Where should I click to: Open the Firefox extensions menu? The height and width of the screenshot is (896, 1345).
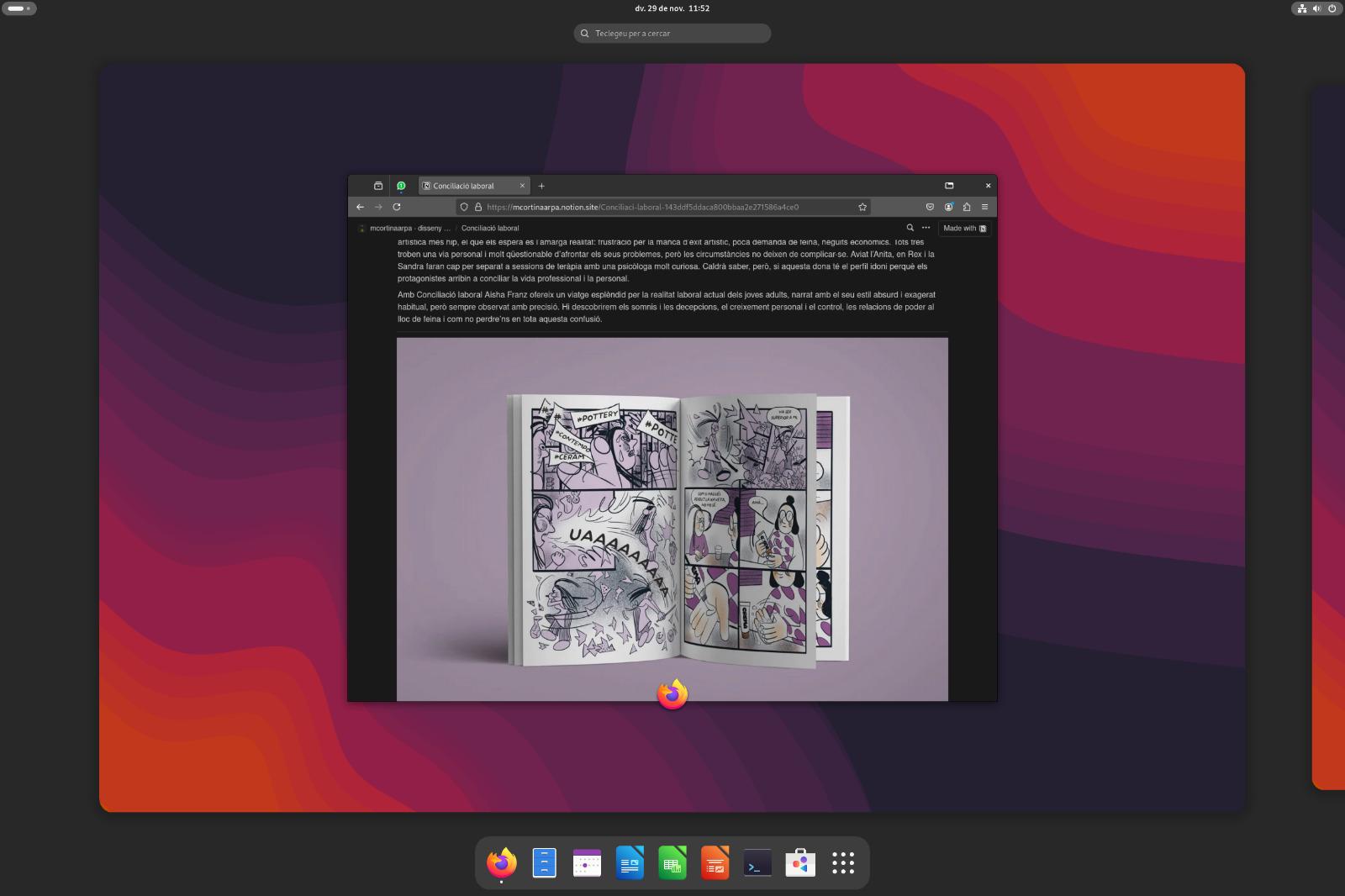pos(967,207)
